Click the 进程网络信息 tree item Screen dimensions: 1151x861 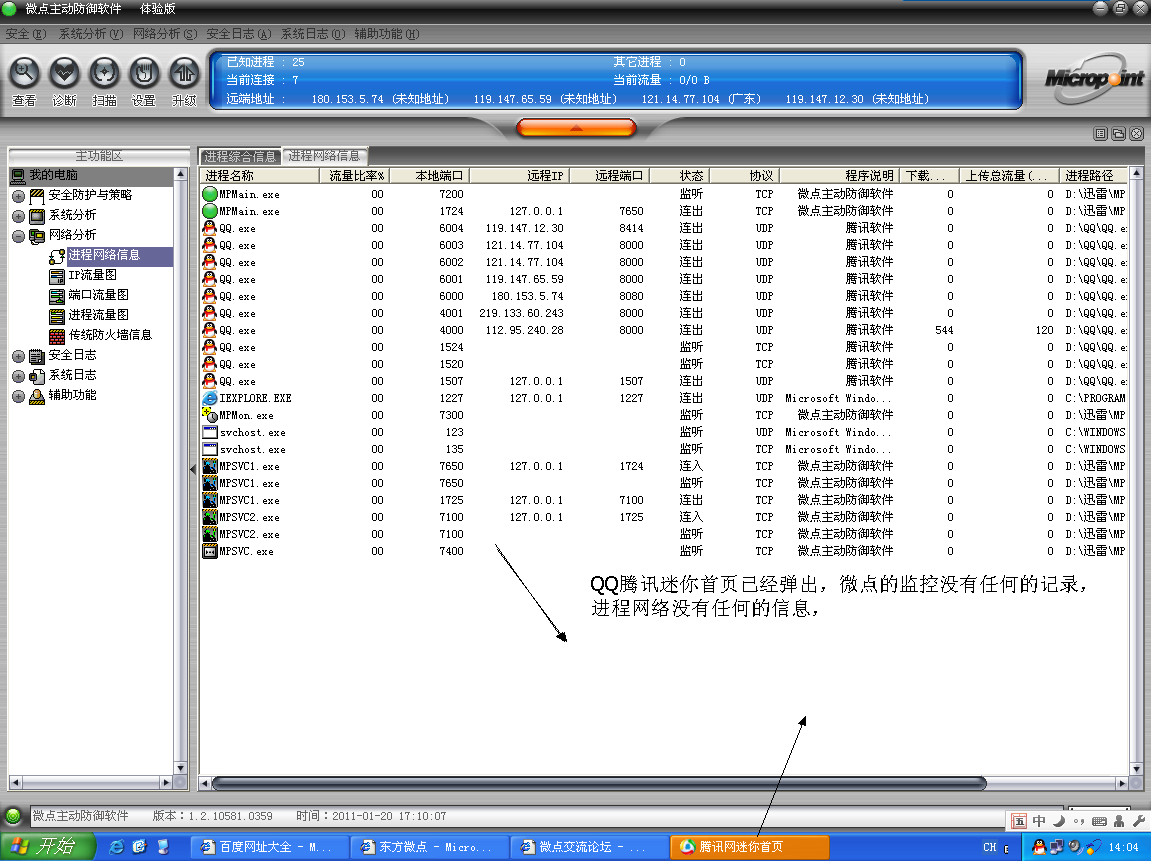click(x=104, y=255)
